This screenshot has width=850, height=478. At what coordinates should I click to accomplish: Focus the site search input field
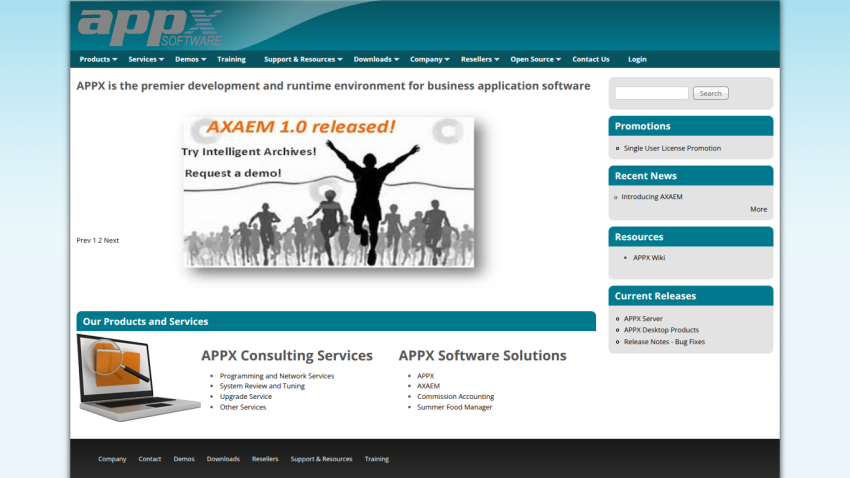click(x=652, y=93)
